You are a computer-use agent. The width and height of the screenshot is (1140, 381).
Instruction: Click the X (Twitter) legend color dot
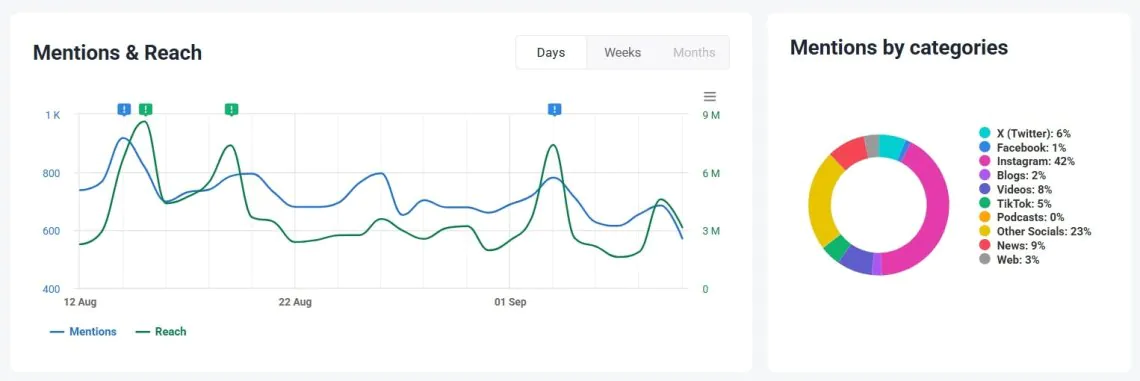coord(984,133)
